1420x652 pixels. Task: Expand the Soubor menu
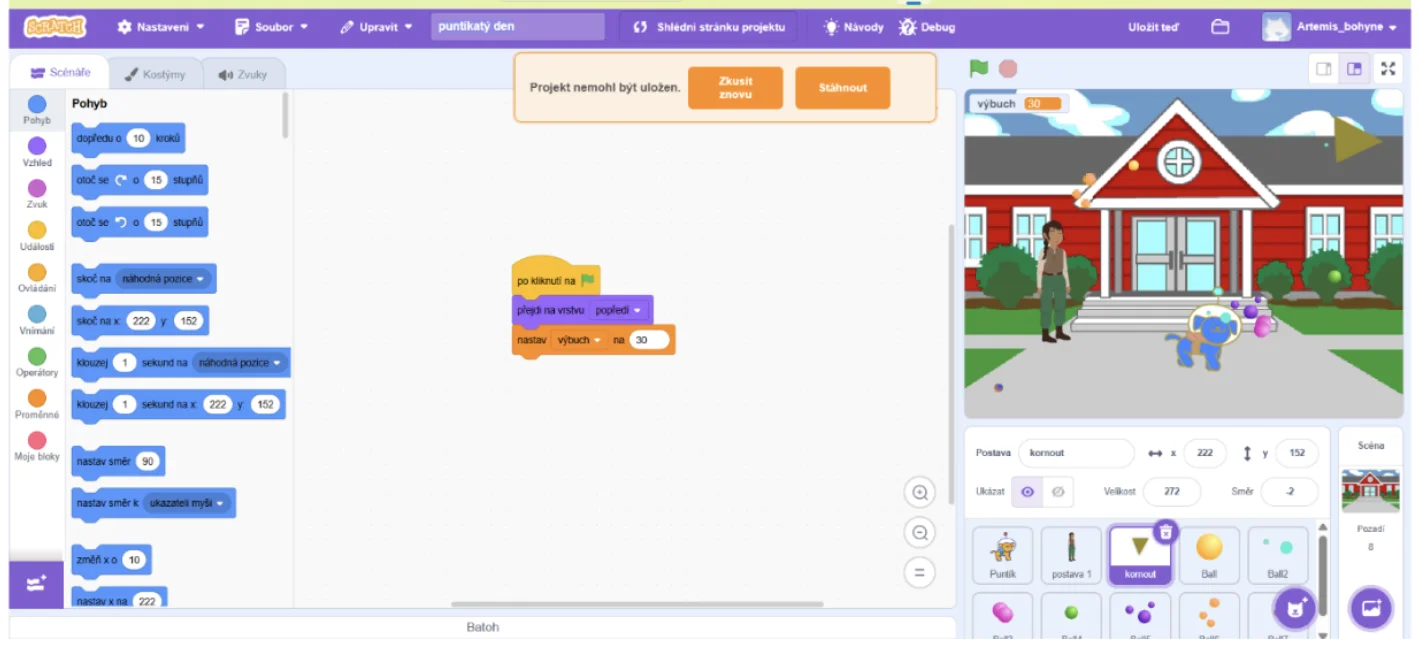(271, 27)
